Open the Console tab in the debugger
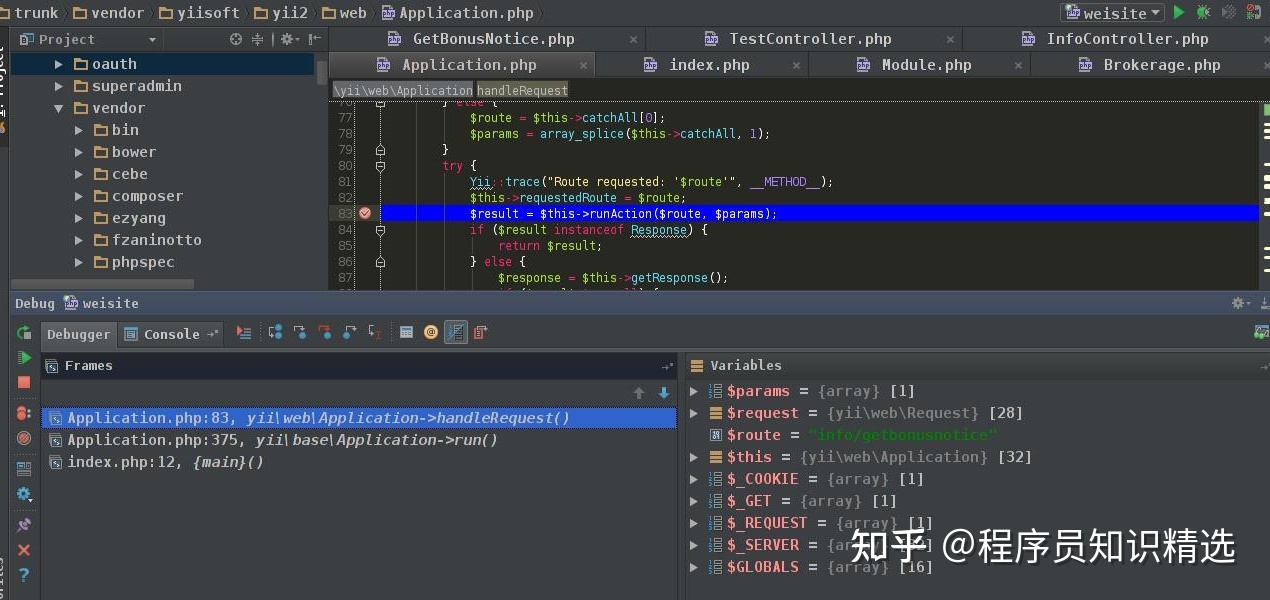 point(171,333)
